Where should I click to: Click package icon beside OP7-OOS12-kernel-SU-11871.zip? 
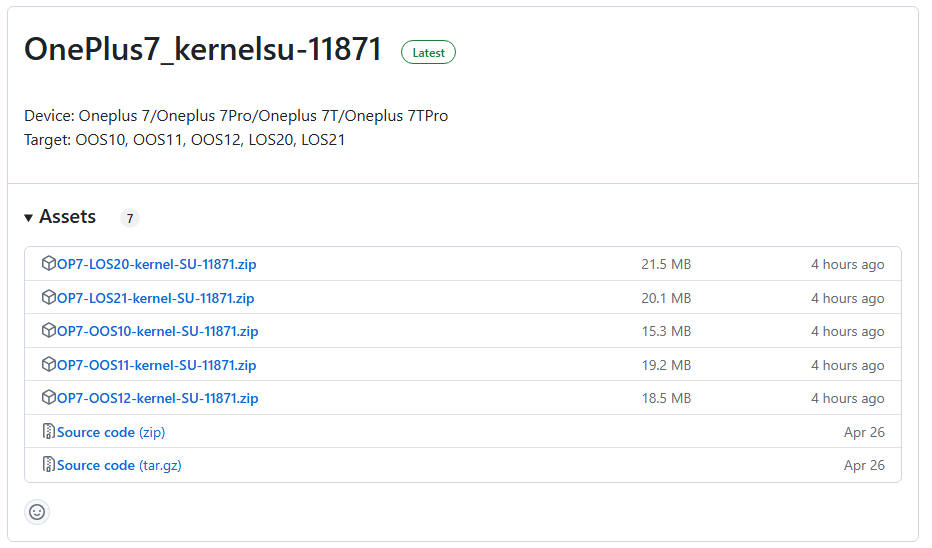49,398
